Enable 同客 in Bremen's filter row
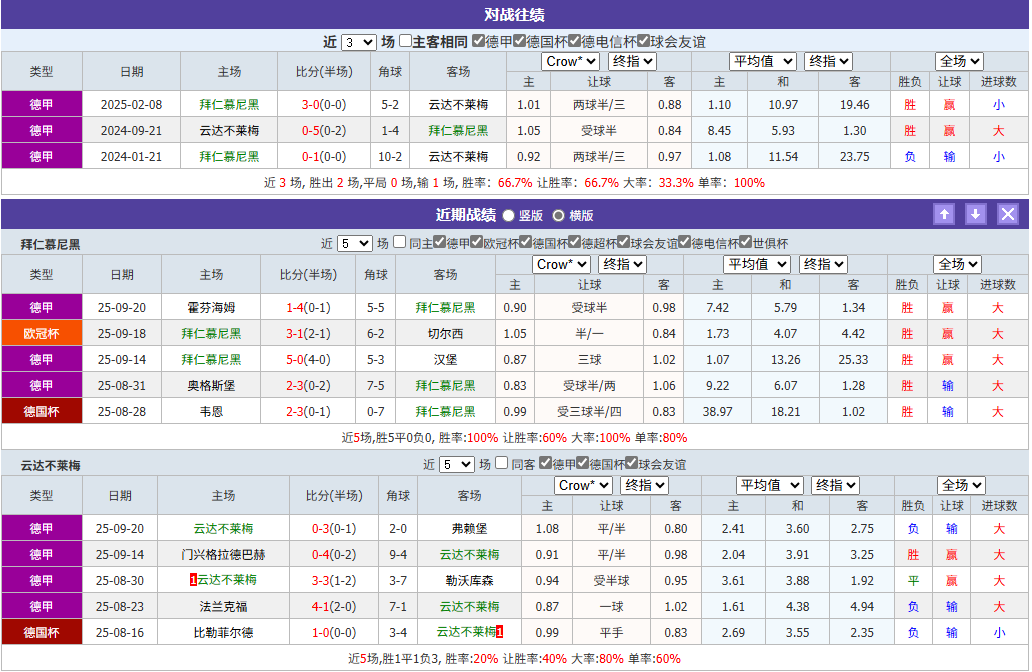Viewport: 1032px width, 672px height. (x=502, y=457)
